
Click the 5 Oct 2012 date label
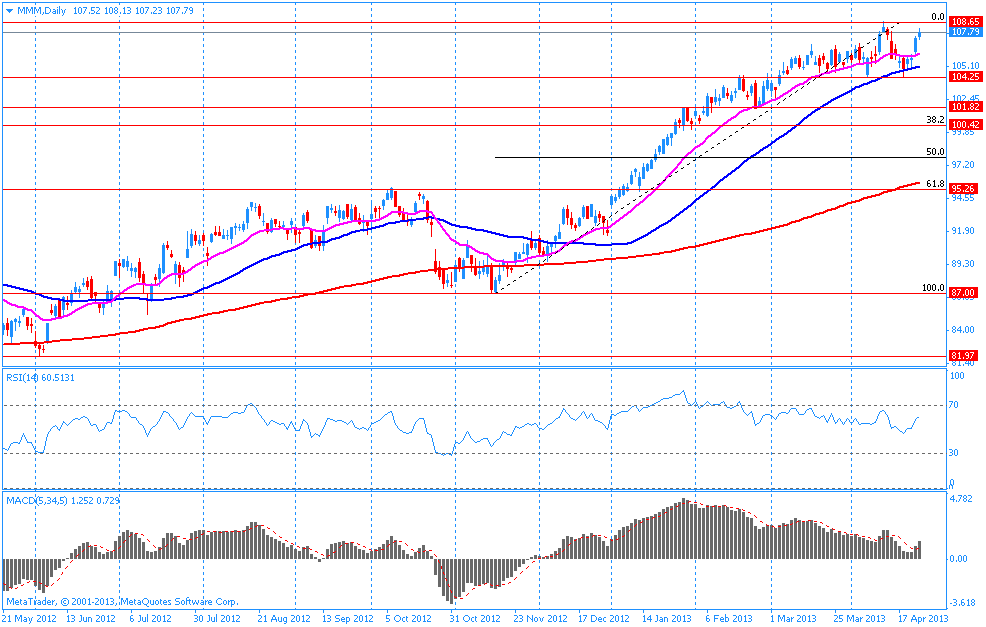[409, 619]
